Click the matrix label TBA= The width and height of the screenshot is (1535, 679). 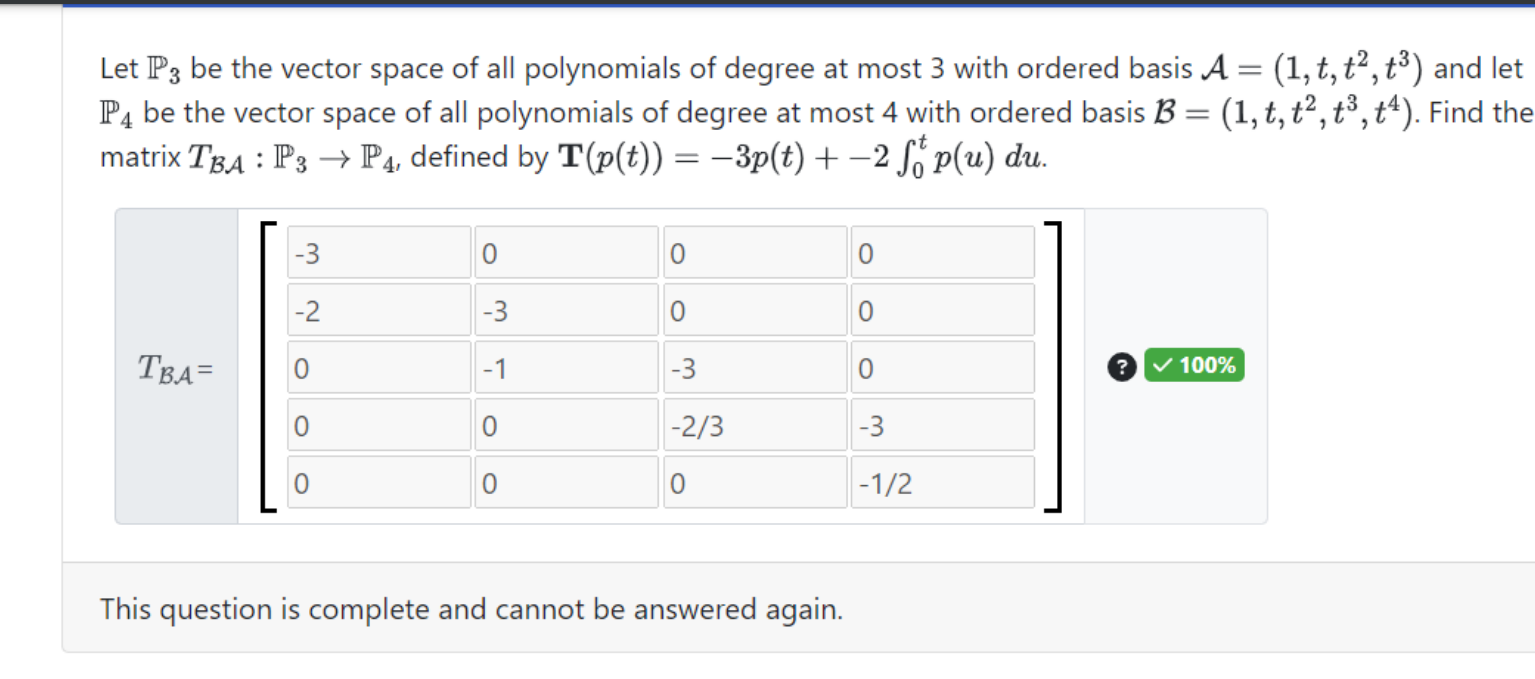click(x=172, y=368)
